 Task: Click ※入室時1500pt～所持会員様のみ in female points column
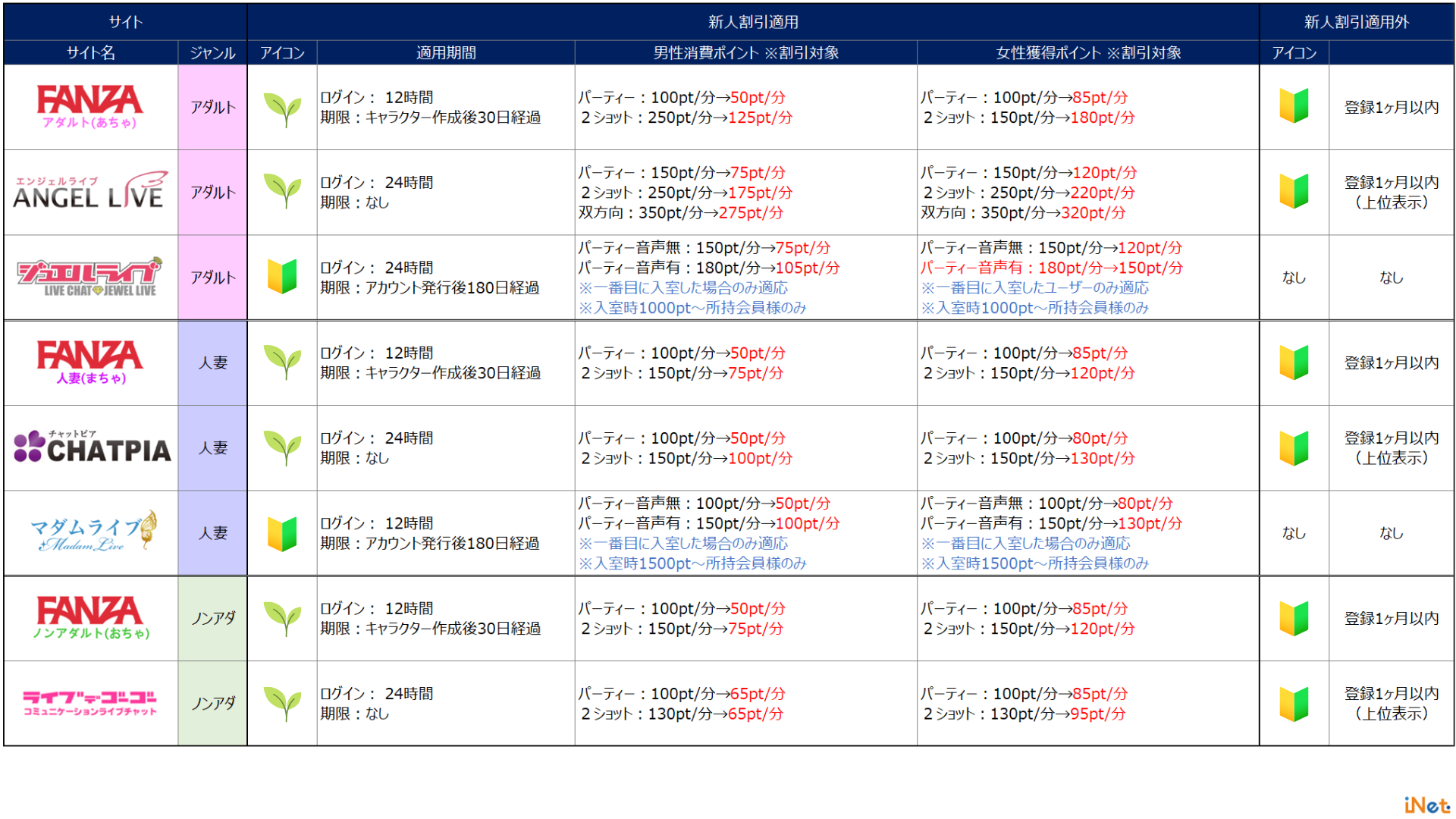tap(1035, 563)
